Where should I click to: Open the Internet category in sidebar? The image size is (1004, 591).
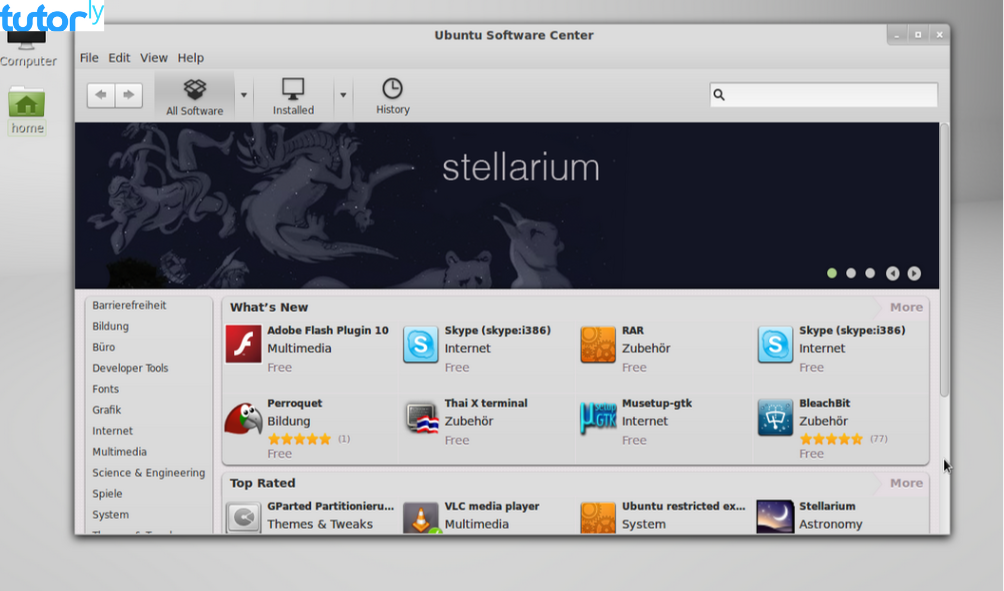[113, 431]
